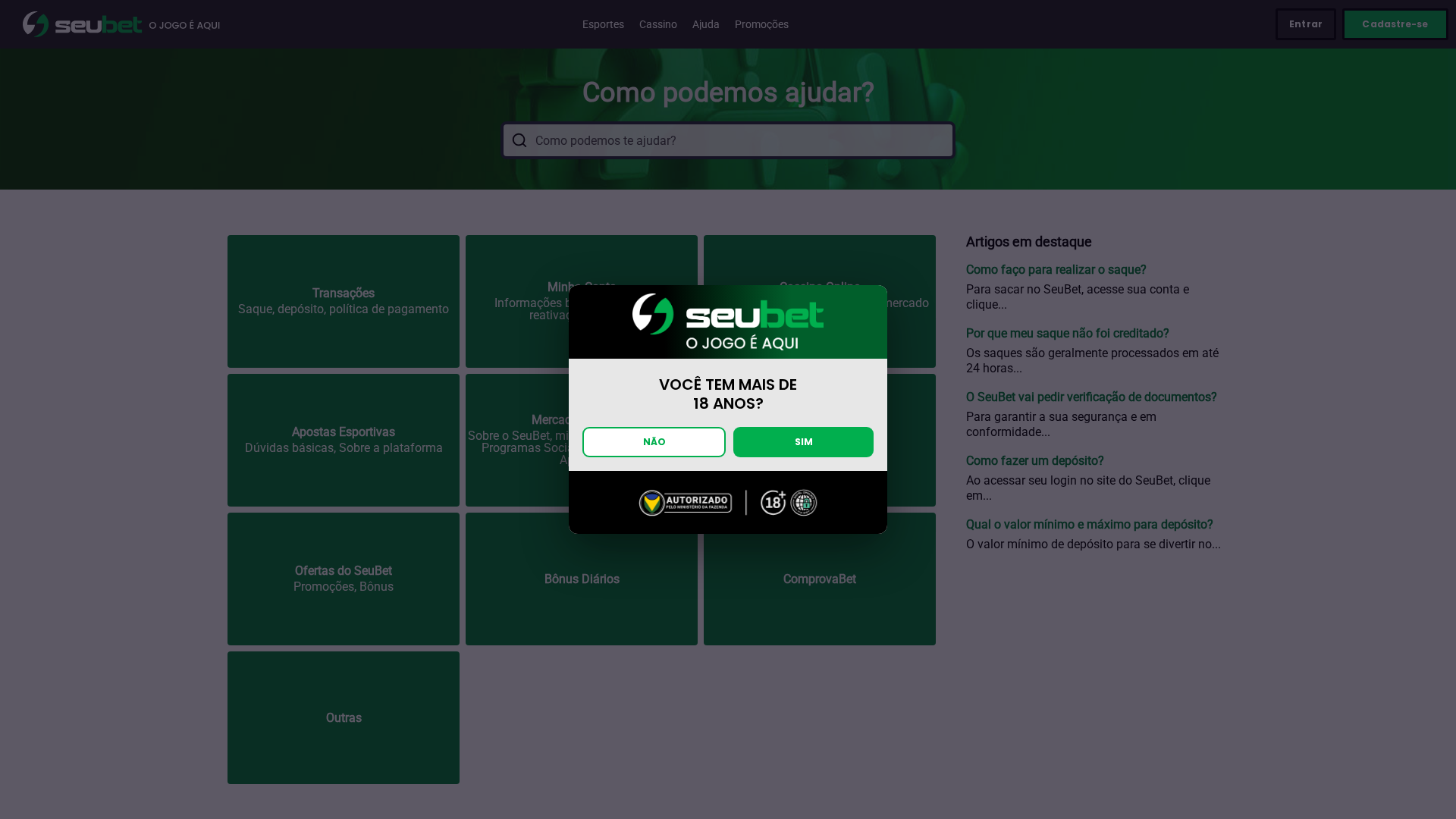
Task: Open the Ofertas do SeuBet category
Action: [344, 579]
